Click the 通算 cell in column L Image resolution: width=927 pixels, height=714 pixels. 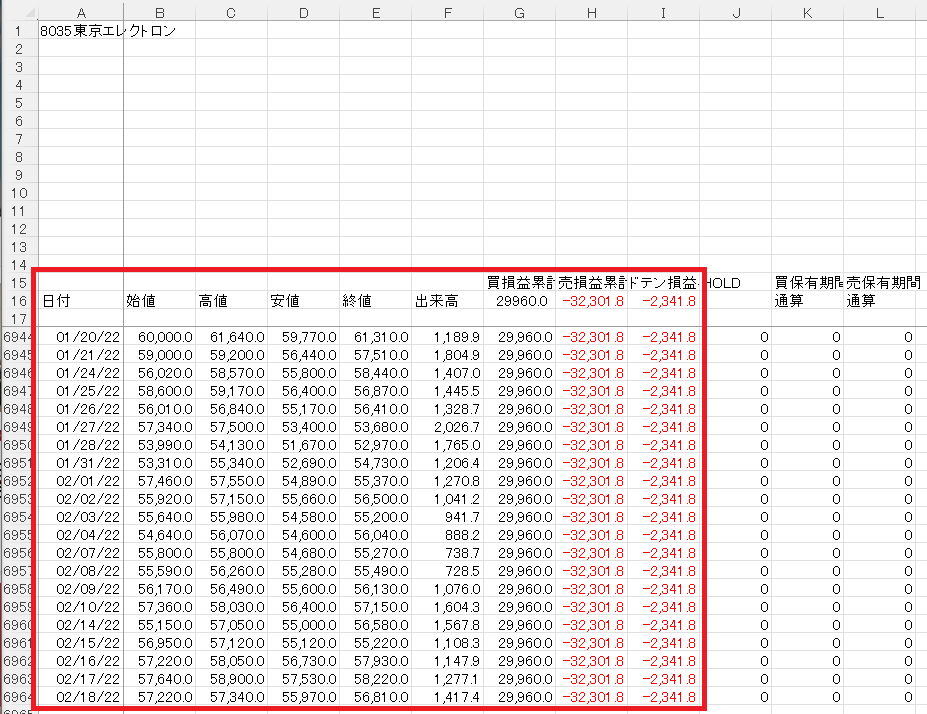(880, 301)
